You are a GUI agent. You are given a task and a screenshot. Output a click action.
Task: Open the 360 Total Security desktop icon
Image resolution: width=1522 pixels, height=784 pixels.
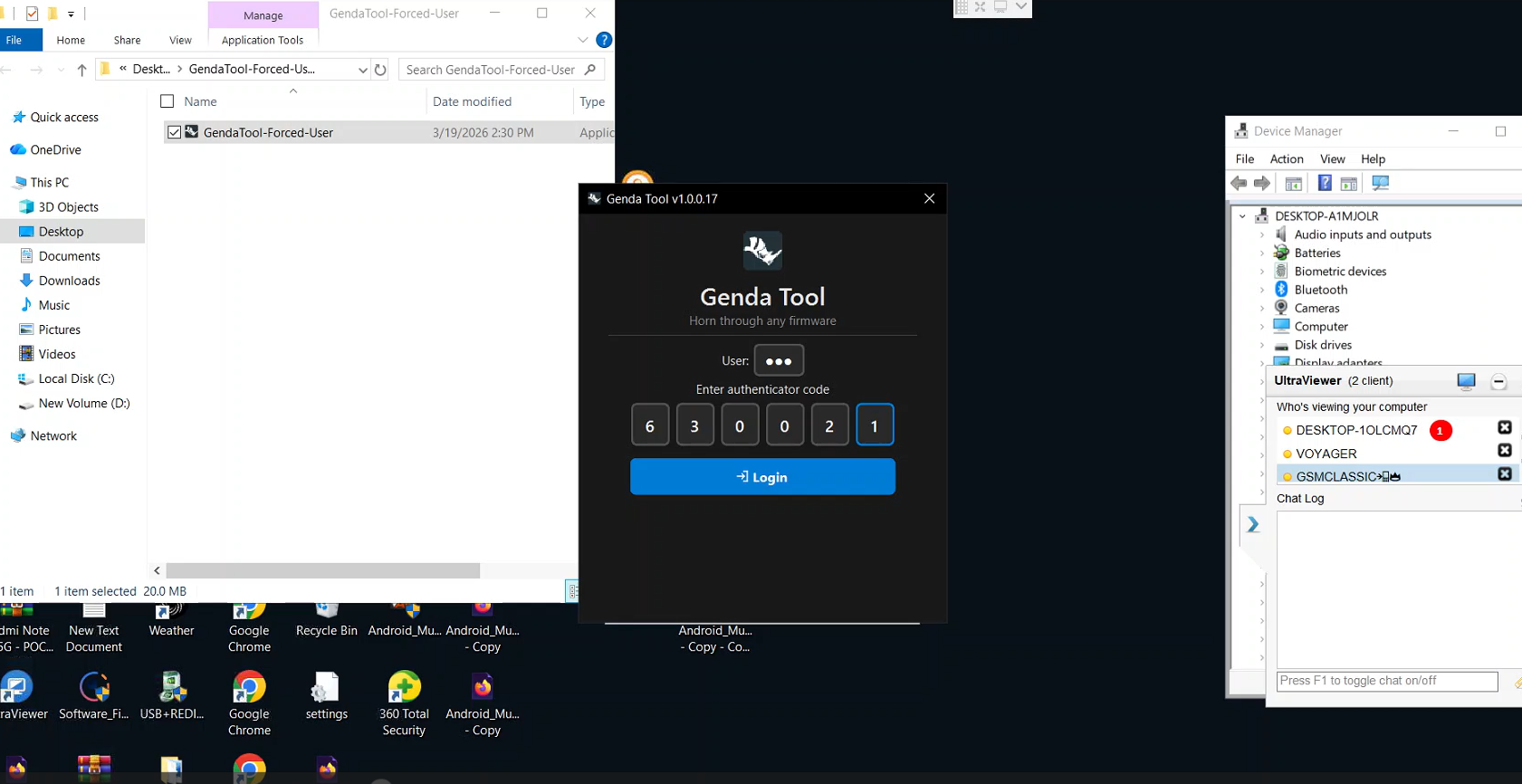(404, 704)
